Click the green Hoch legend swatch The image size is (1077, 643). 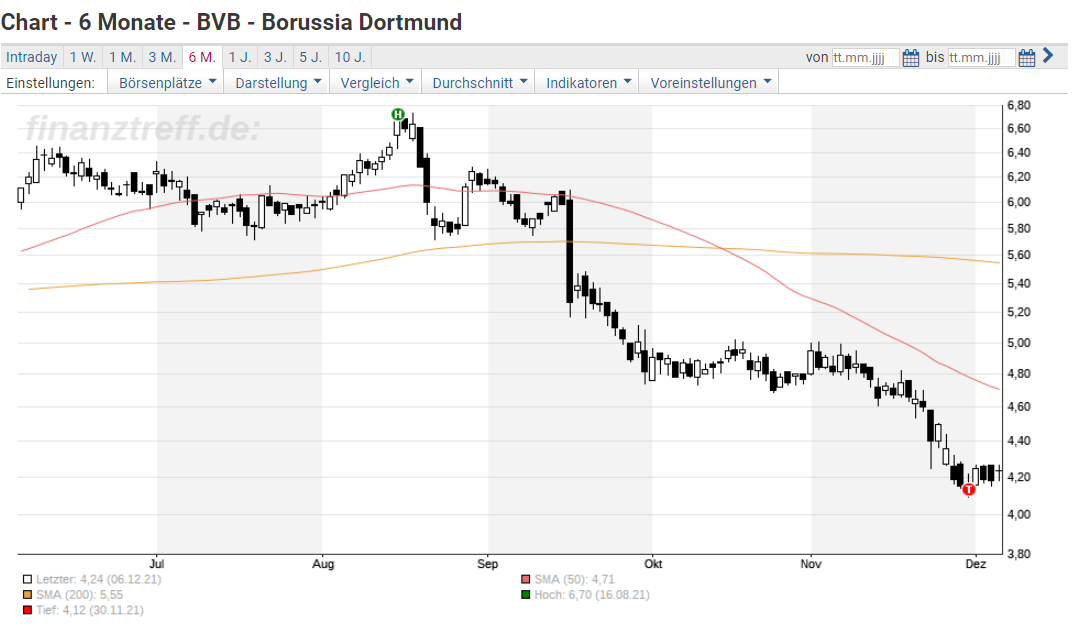tap(525, 595)
